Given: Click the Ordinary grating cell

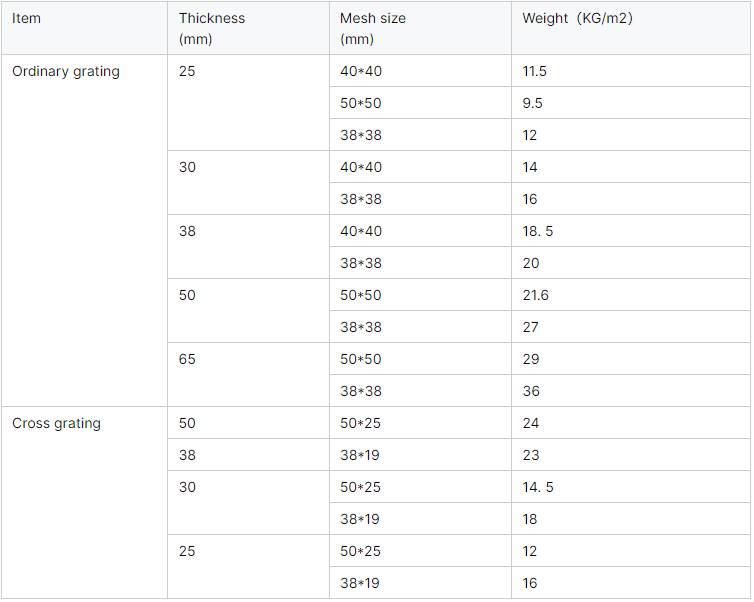Looking at the screenshot, I should (66, 71).
